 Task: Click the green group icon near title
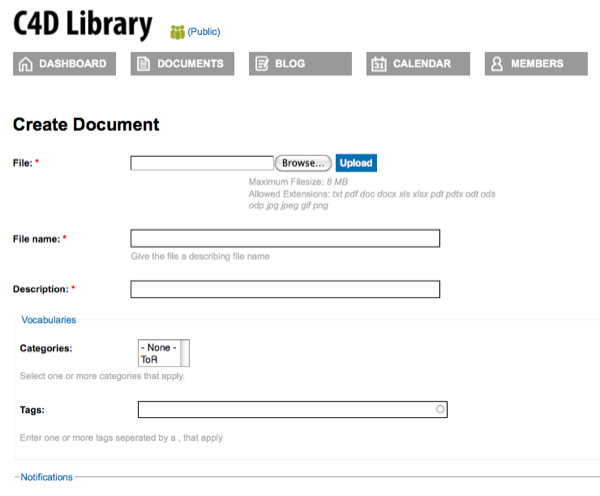[178, 32]
